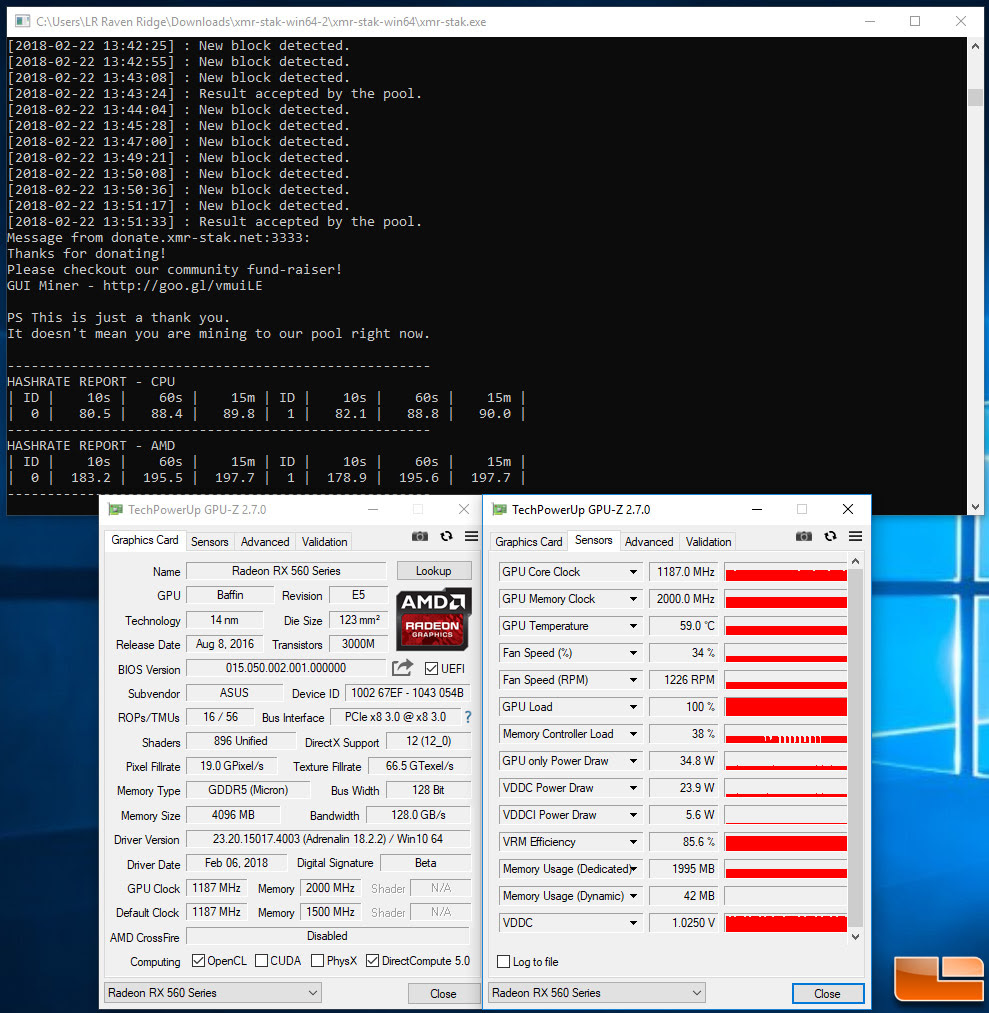Image resolution: width=989 pixels, height=1013 pixels.
Task: Switch to Sensors tab in left GPU-Z window
Action: 209,542
